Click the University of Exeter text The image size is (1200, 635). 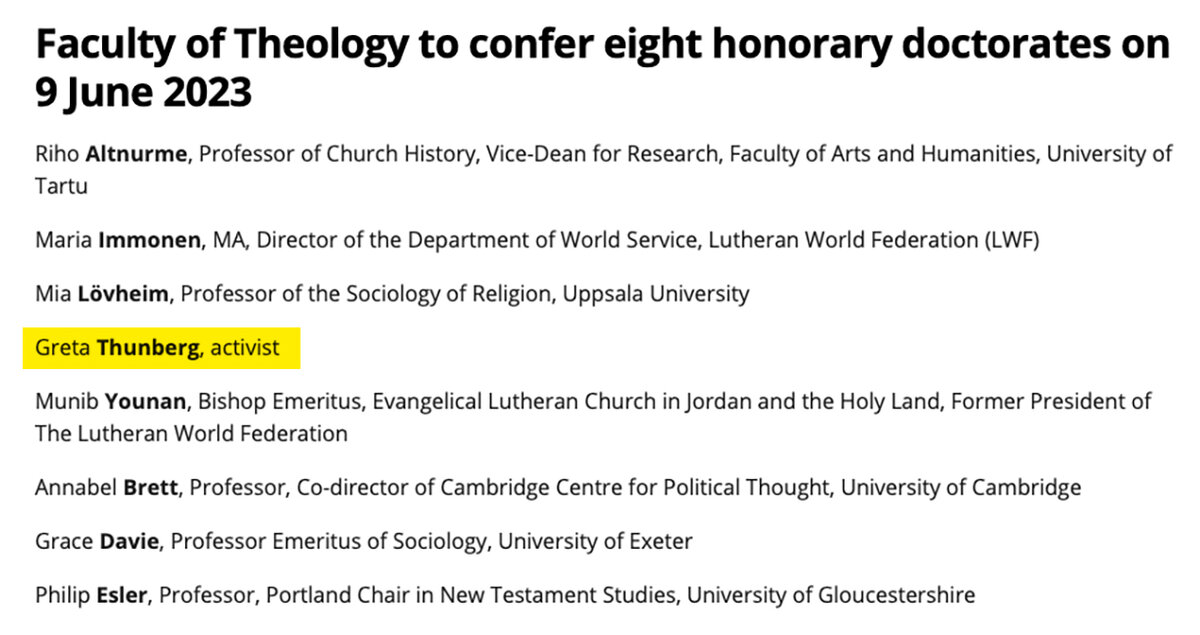point(595,541)
